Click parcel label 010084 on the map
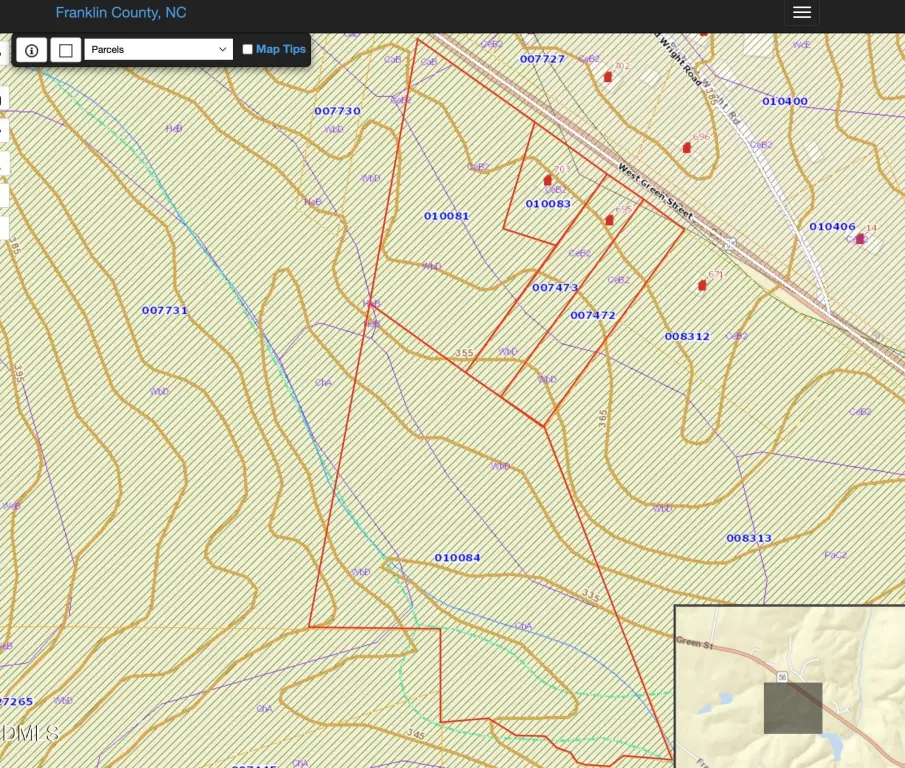 tap(457, 557)
